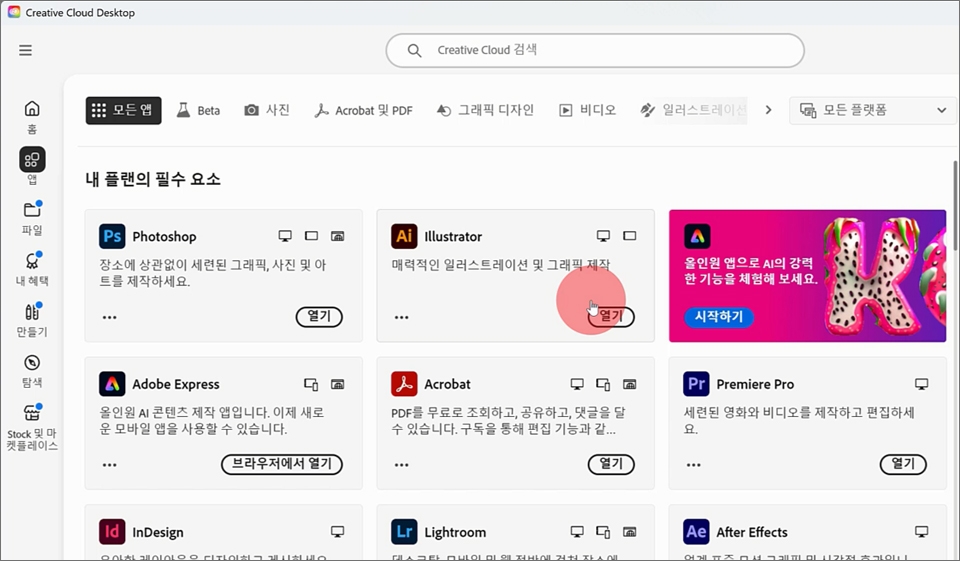Click the Acrobat app icon
The image size is (960, 561).
404,384
